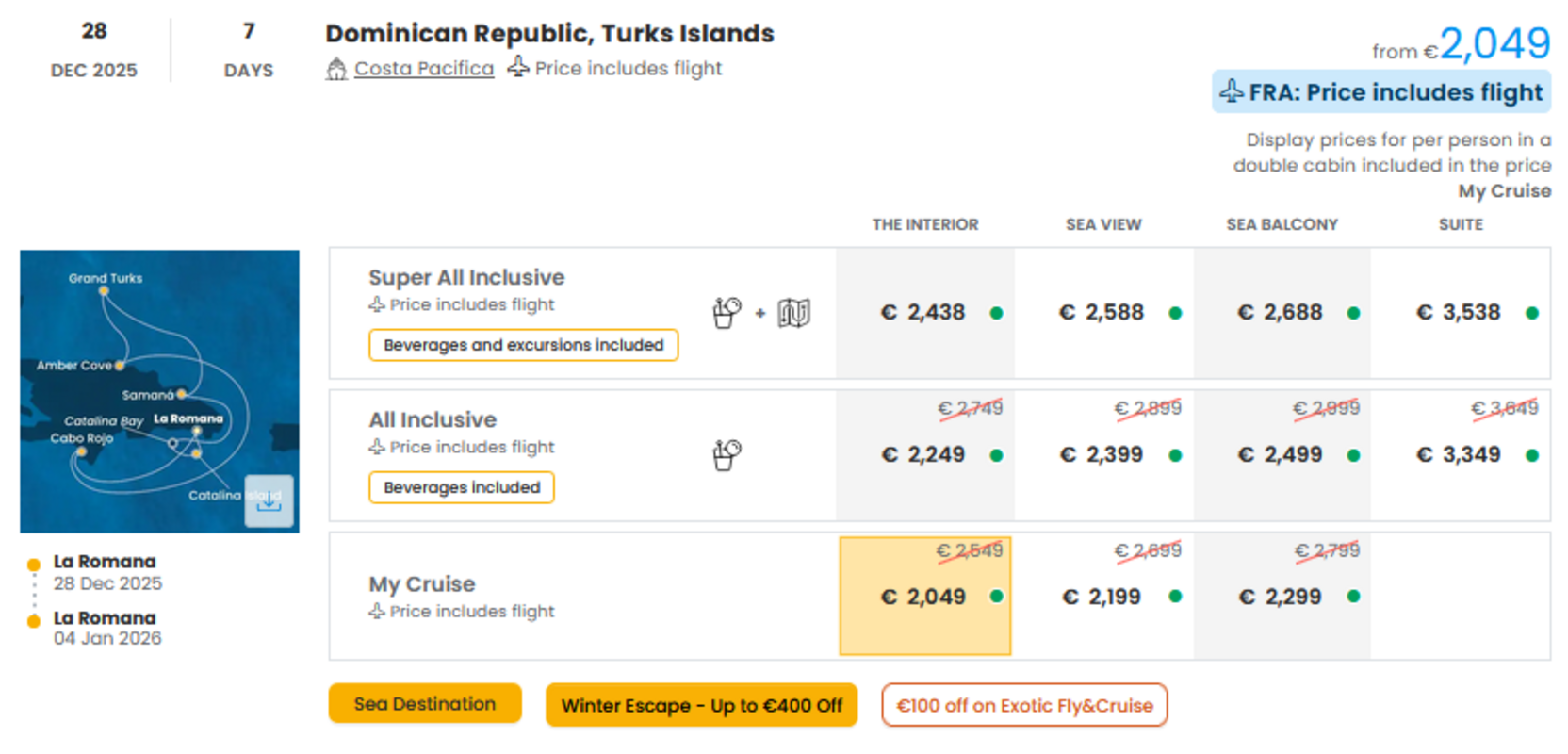Click the beverages icon in Super All Inclusive row
The width and height of the screenshot is (1568, 754).
tap(727, 312)
